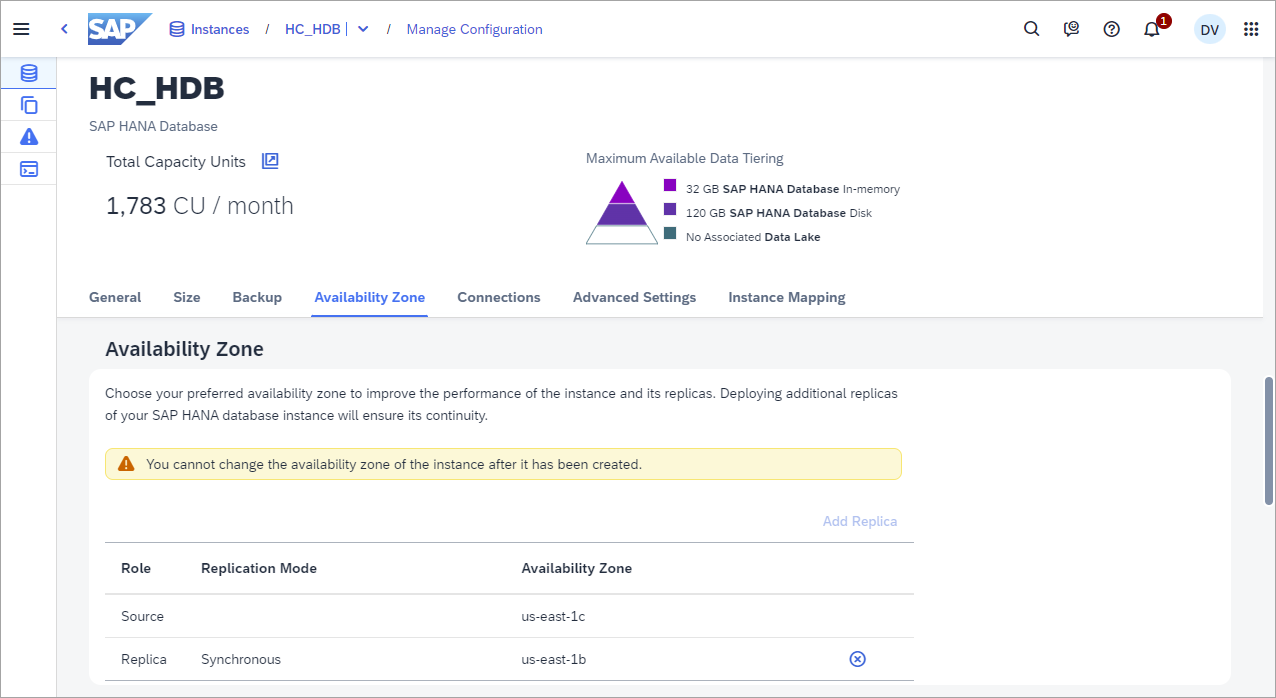Image resolution: width=1276 pixels, height=698 pixels.
Task: Open the search magnifier icon
Action: click(1032, 29)
